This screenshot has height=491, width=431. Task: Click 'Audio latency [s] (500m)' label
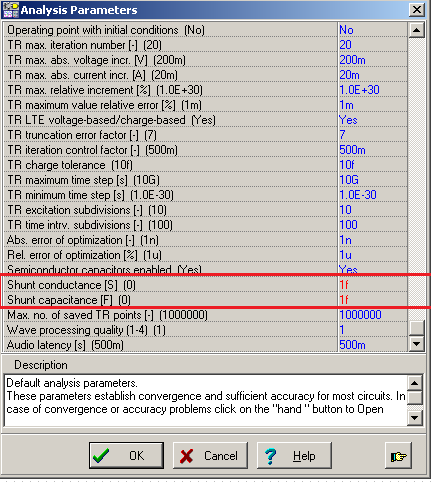pos(65,345)
